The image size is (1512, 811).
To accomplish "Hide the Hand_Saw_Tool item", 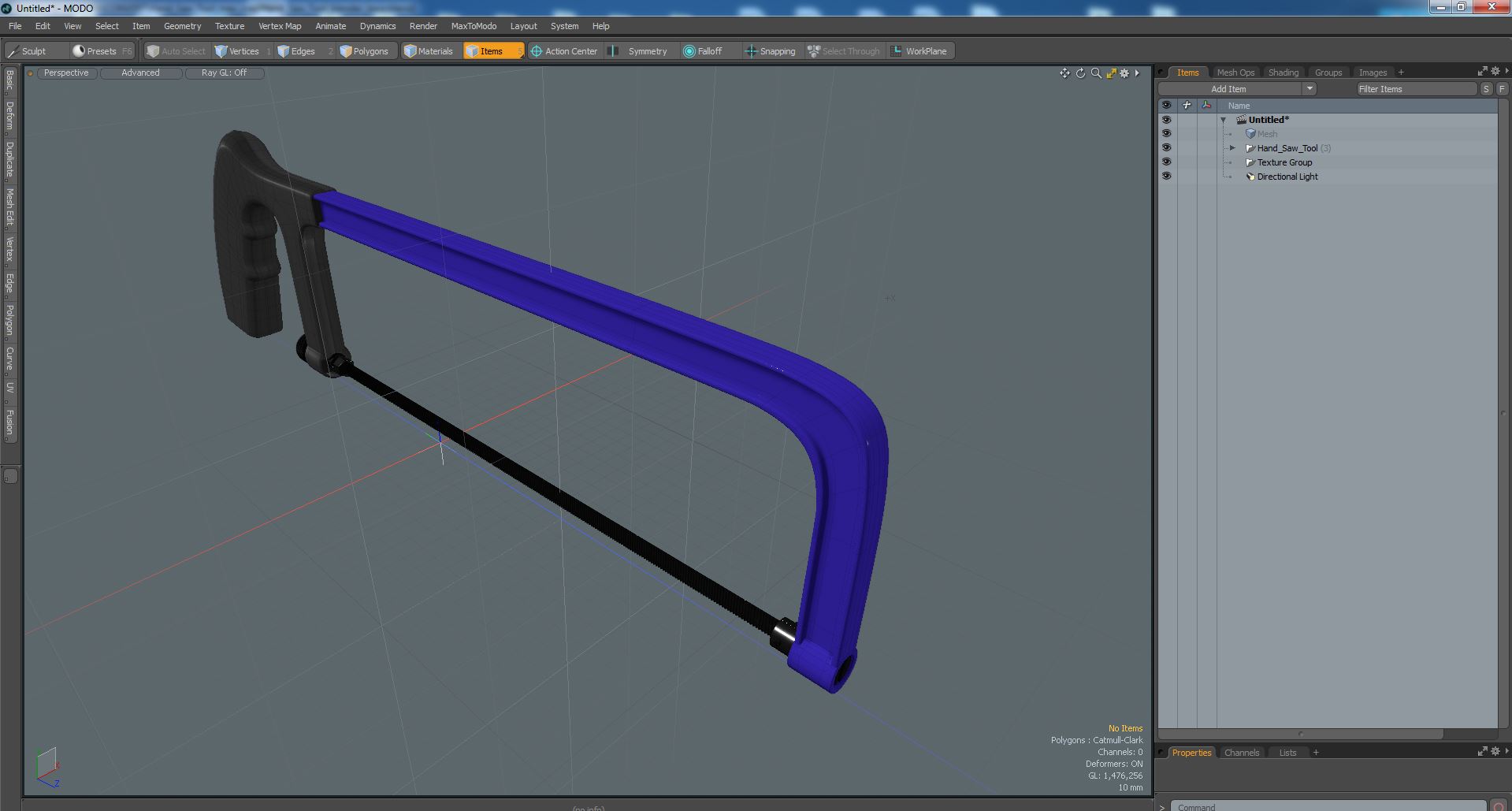I will 1166,148.
